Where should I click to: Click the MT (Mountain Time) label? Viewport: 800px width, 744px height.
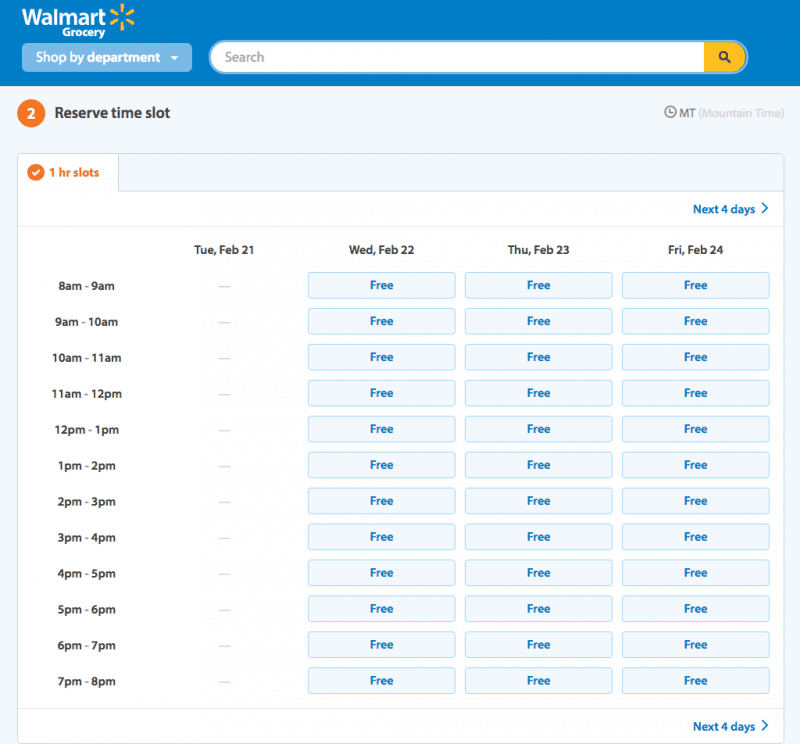coord(731,113)
